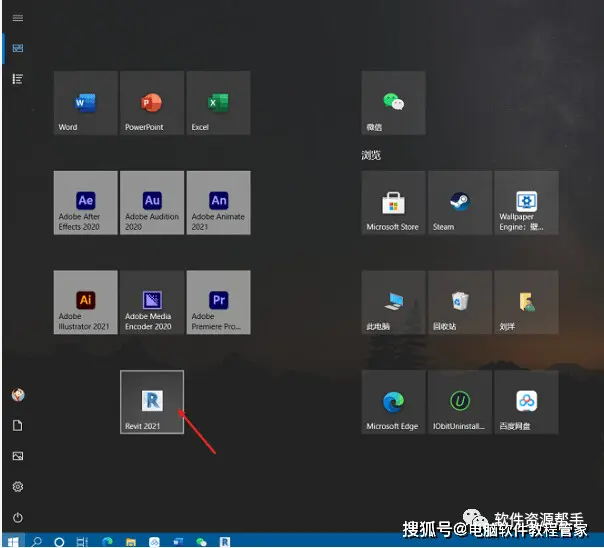This screenshot has height=548, width=604.
Task: Open the Excel tile
Action: click(218, 103)
